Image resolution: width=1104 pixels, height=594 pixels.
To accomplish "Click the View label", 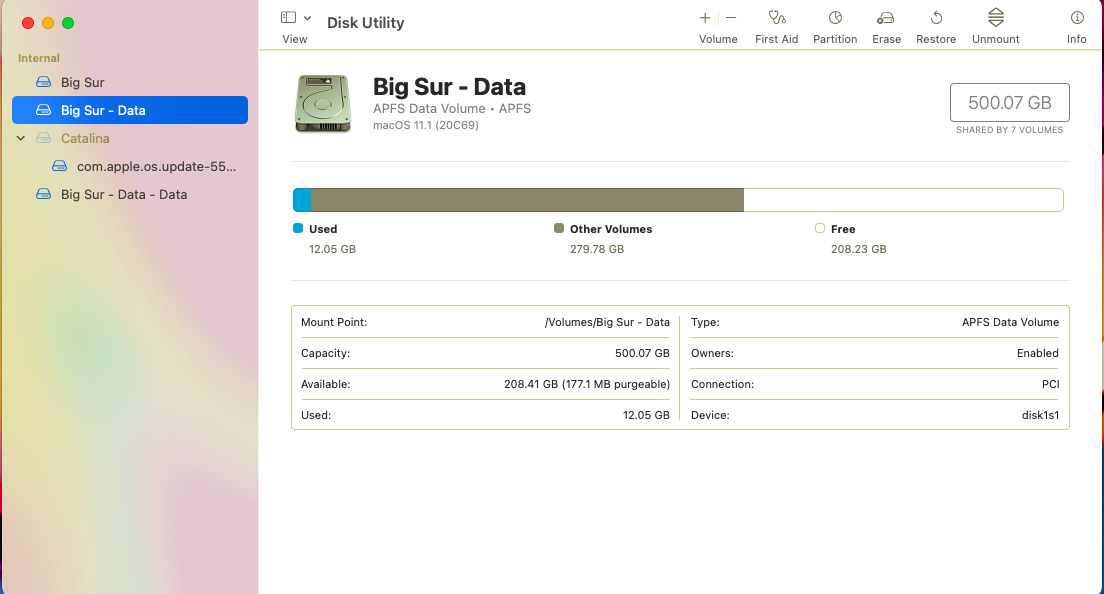I will (x=294, y=39).
